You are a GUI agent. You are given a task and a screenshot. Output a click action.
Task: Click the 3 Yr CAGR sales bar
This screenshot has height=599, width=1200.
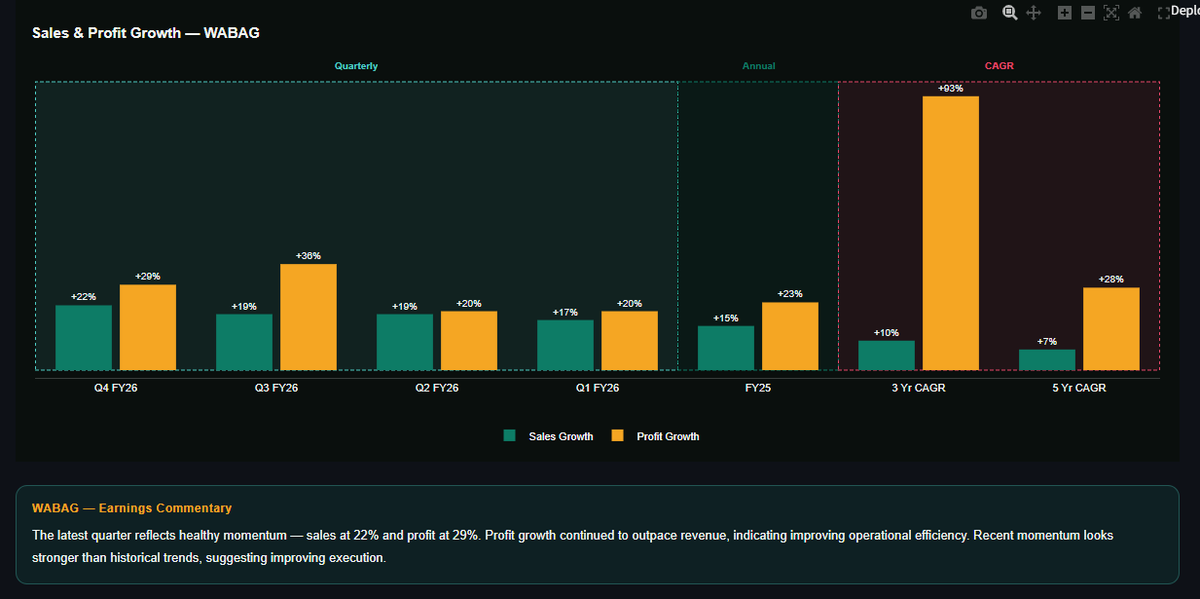pyautogui.click(x=886, y=356)
